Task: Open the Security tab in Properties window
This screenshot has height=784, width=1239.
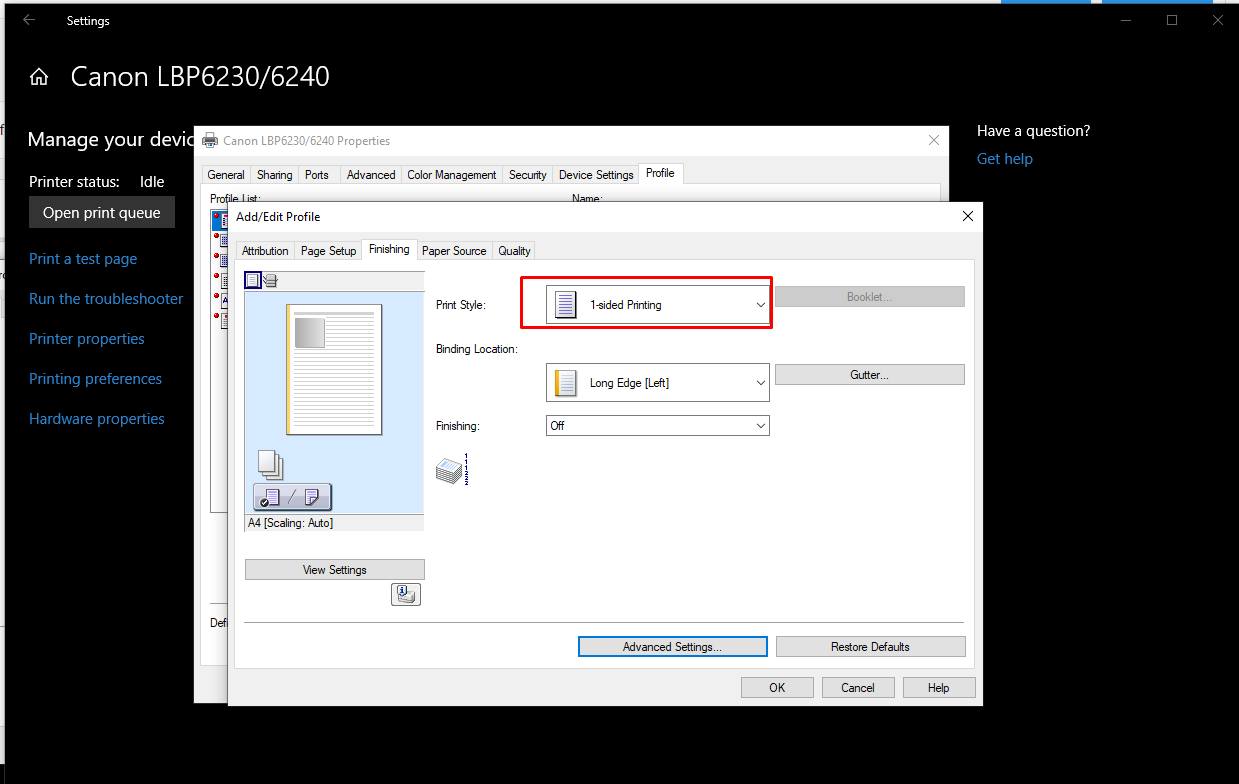Action: [x=528, y=175]
